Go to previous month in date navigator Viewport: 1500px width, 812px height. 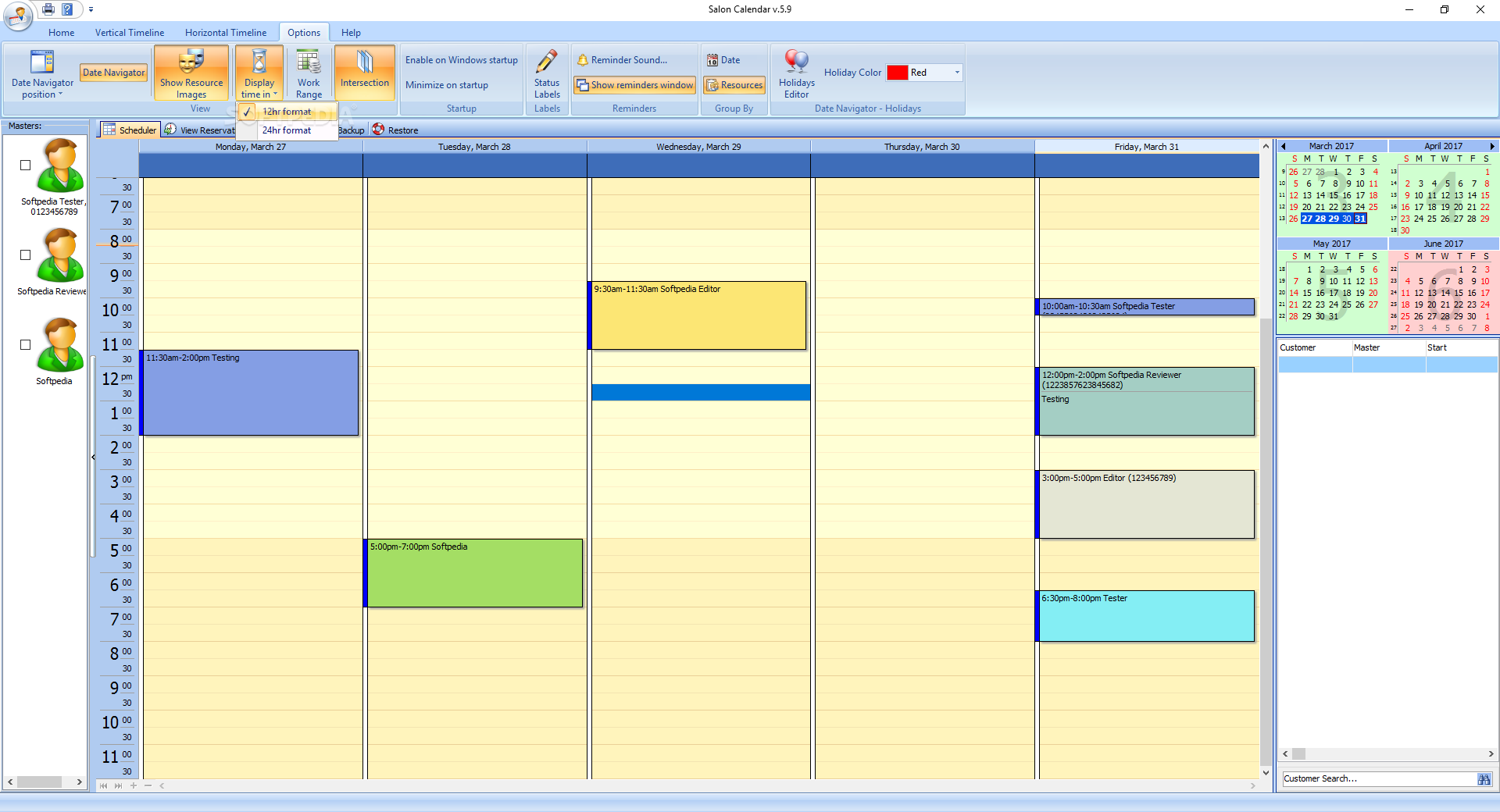pyautogui.click(x=1283, y=146)
